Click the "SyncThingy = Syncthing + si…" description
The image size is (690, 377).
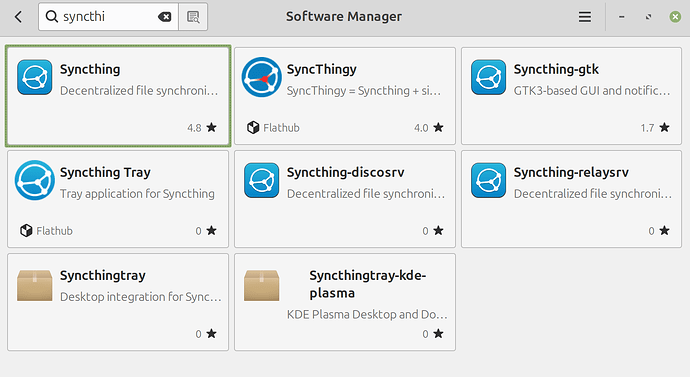[363, 91]
